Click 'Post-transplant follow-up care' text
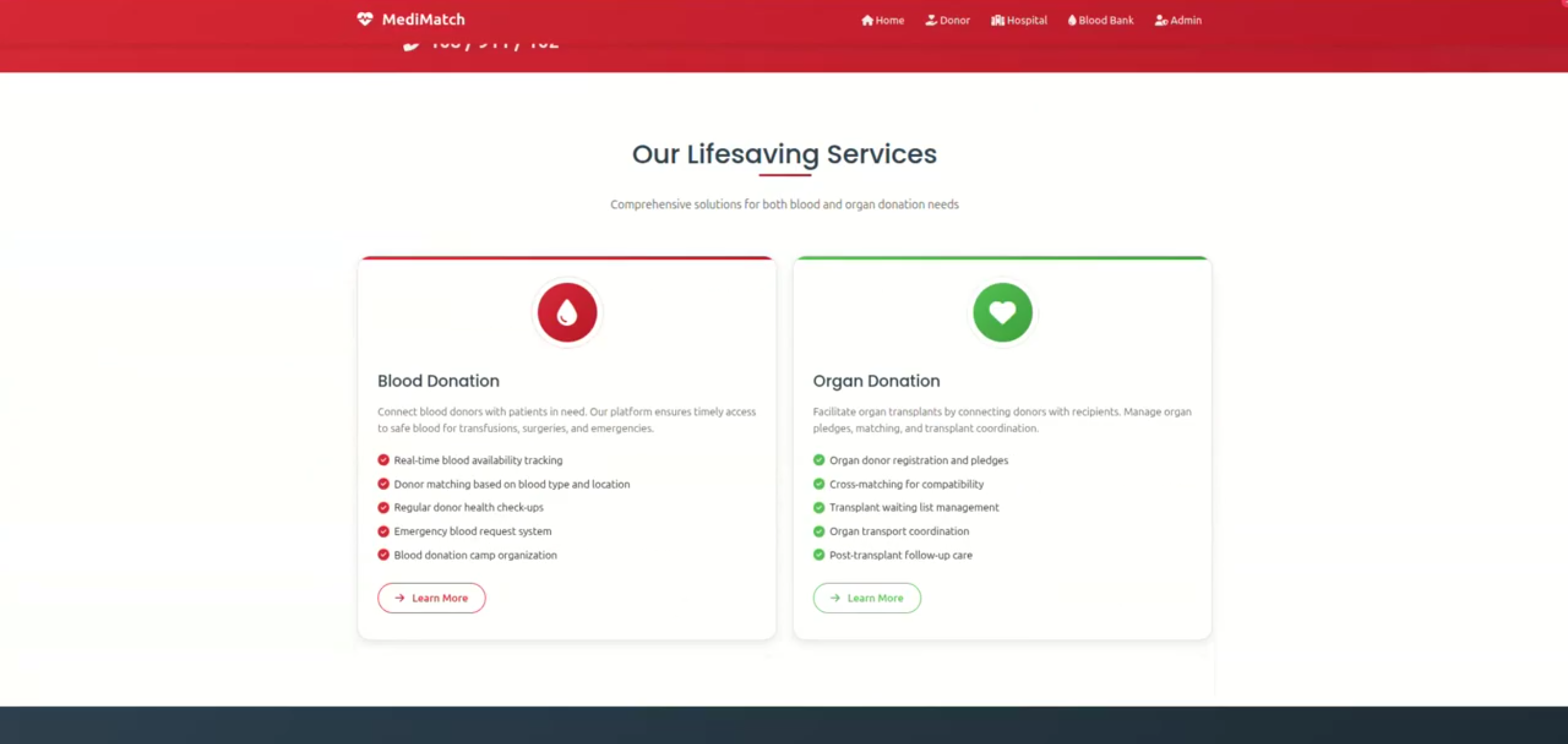 (x=901, y=555)
